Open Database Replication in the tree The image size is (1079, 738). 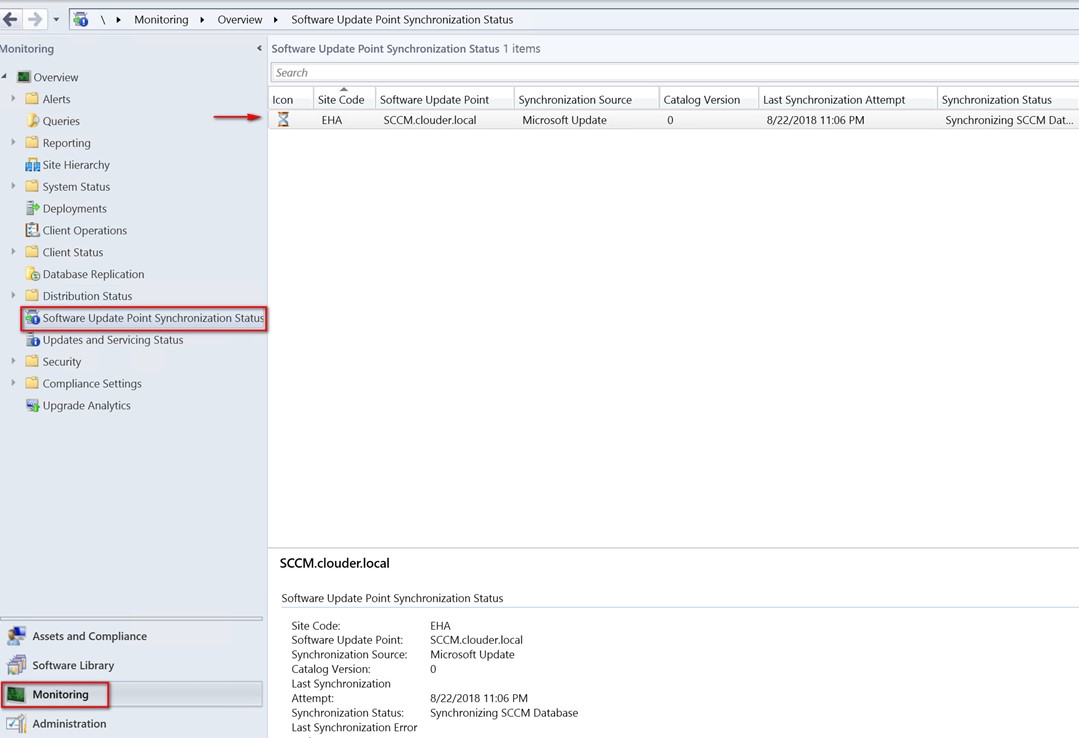pyautogui.click(x=94, y=274)
